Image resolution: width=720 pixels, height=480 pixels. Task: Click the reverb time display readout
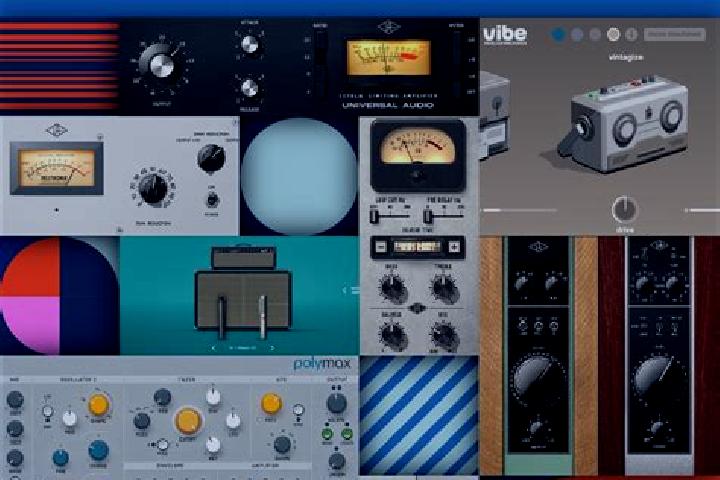417,247
